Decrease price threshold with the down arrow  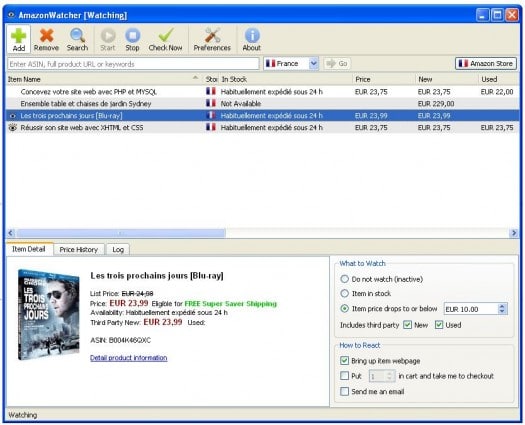[502, 312]
